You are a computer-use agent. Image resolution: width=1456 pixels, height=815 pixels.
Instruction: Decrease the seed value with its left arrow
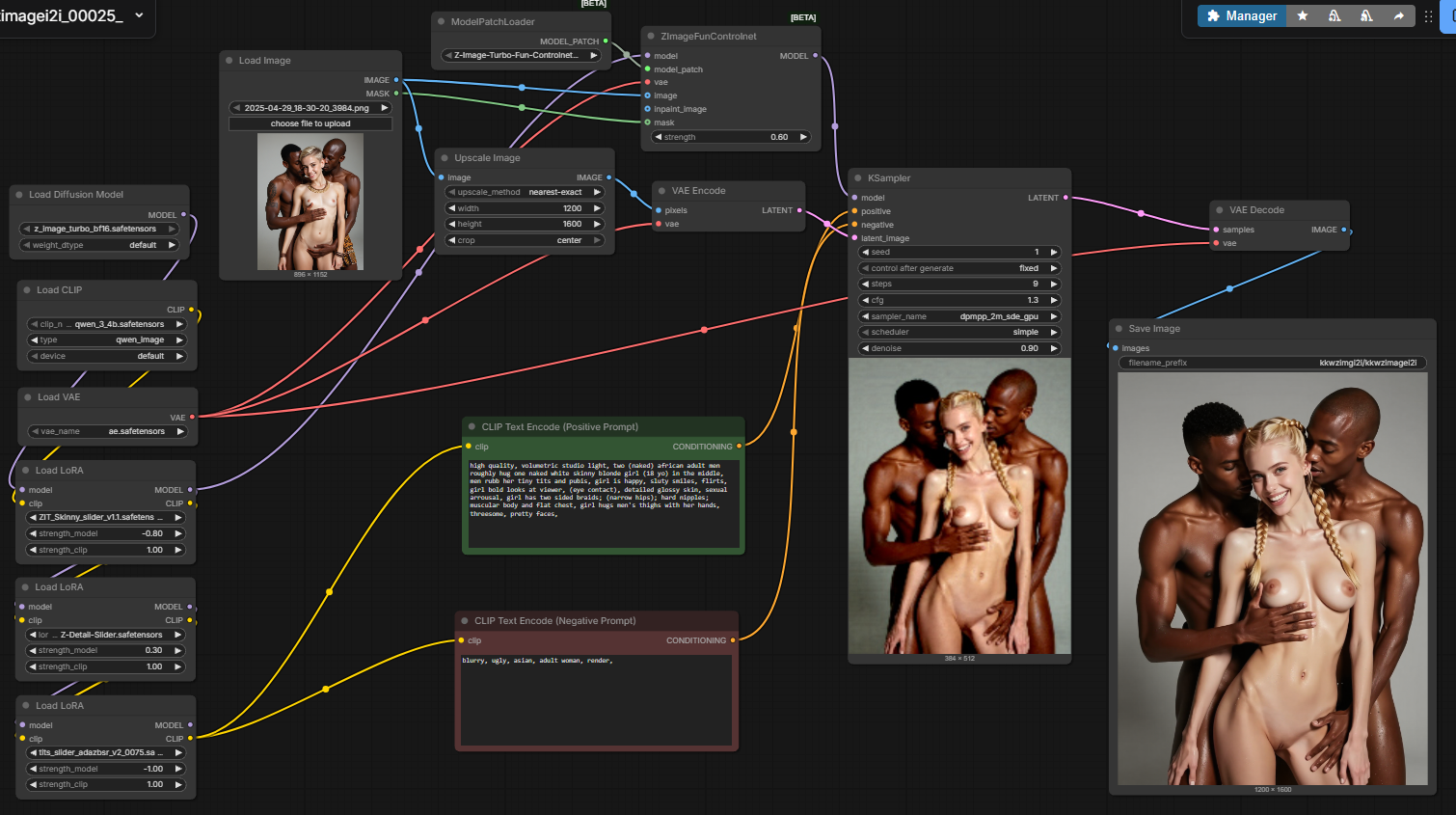[865, 252]
